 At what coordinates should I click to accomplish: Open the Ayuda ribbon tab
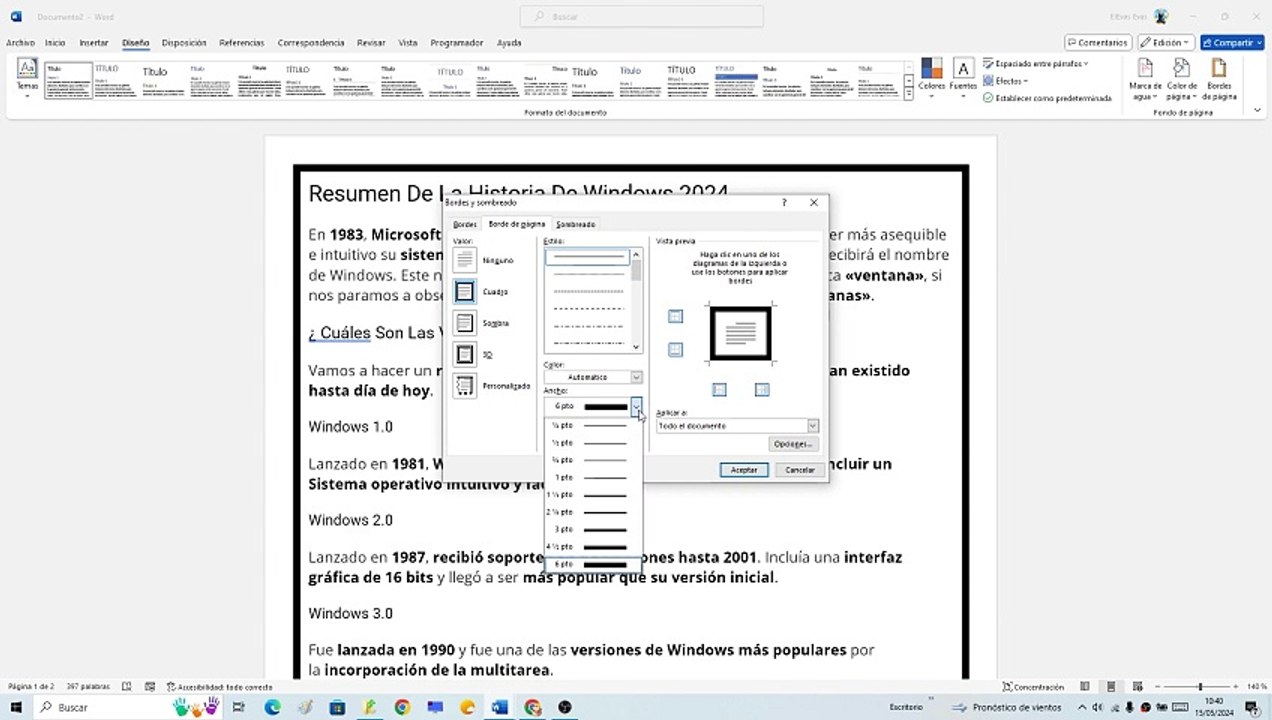(x=509, y=43)
